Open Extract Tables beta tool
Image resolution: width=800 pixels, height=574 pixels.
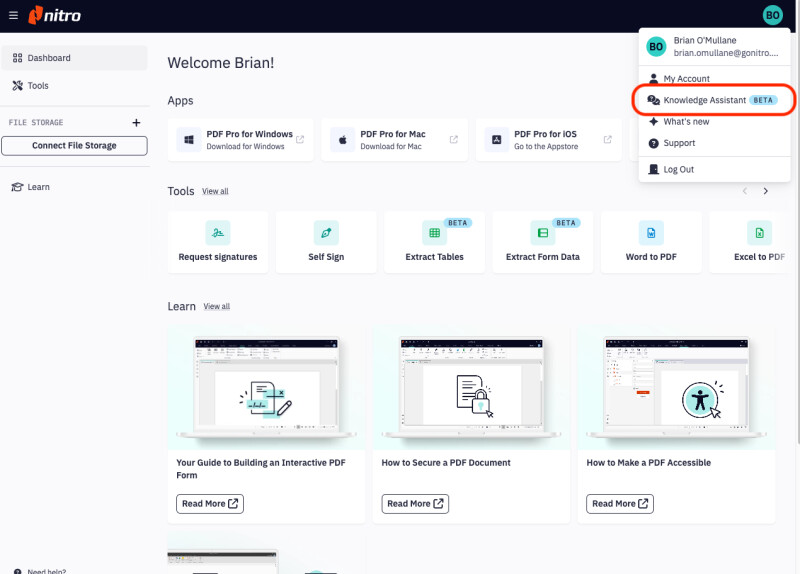click(435, 242)
